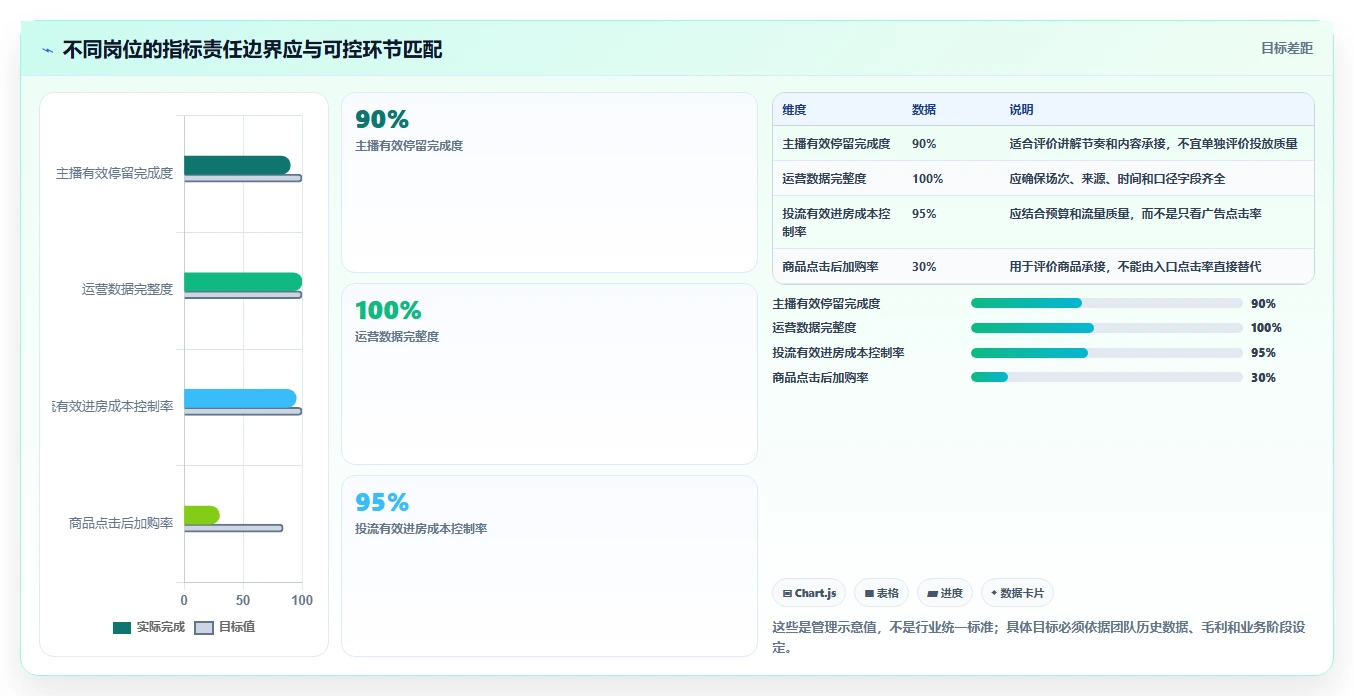
Task: Click the lime 商品点击后加购率 chart bar
Action: tap(202, 515)
